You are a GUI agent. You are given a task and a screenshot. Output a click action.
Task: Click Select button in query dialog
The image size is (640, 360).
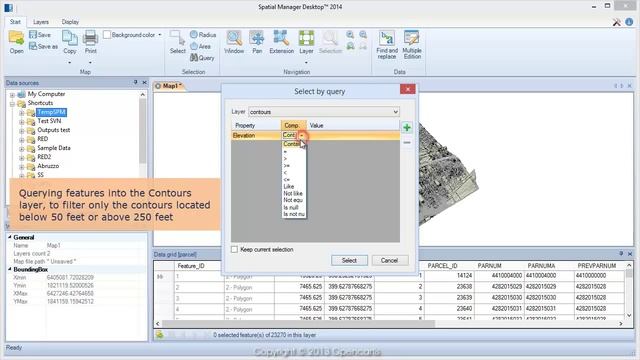349,260
